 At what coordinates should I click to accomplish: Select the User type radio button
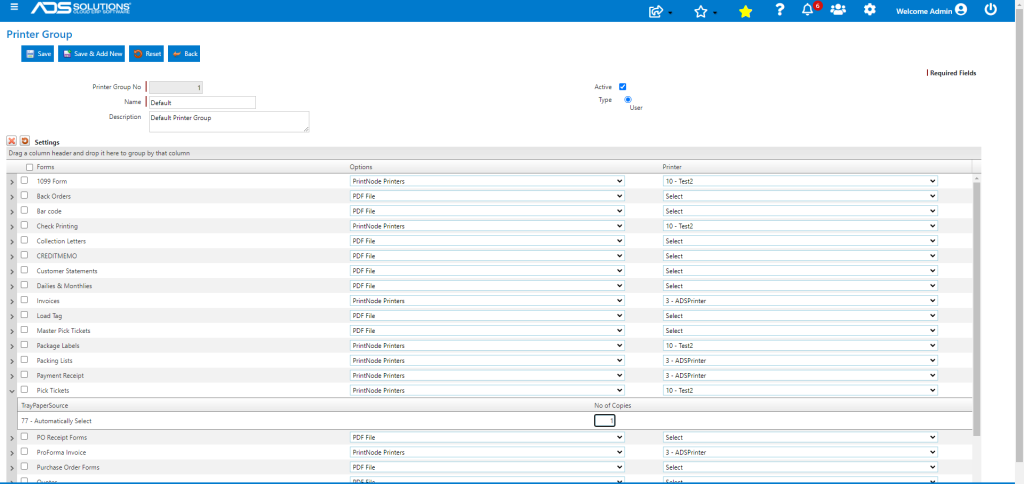coord(628,100)
